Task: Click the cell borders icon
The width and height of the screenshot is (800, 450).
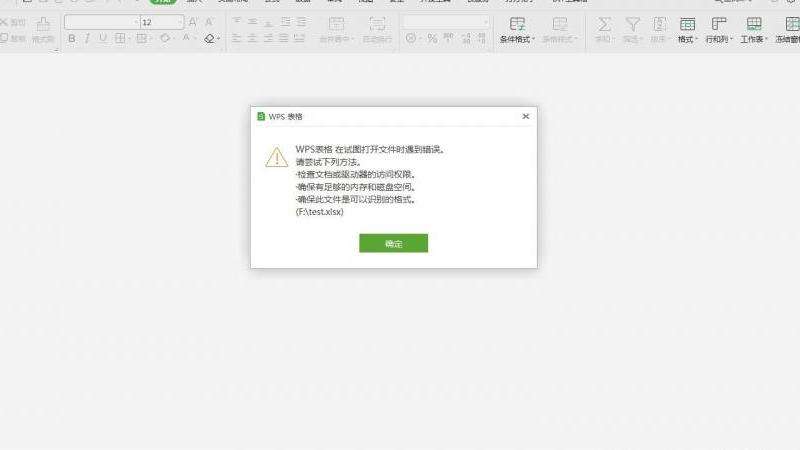Action: point(119,38)
